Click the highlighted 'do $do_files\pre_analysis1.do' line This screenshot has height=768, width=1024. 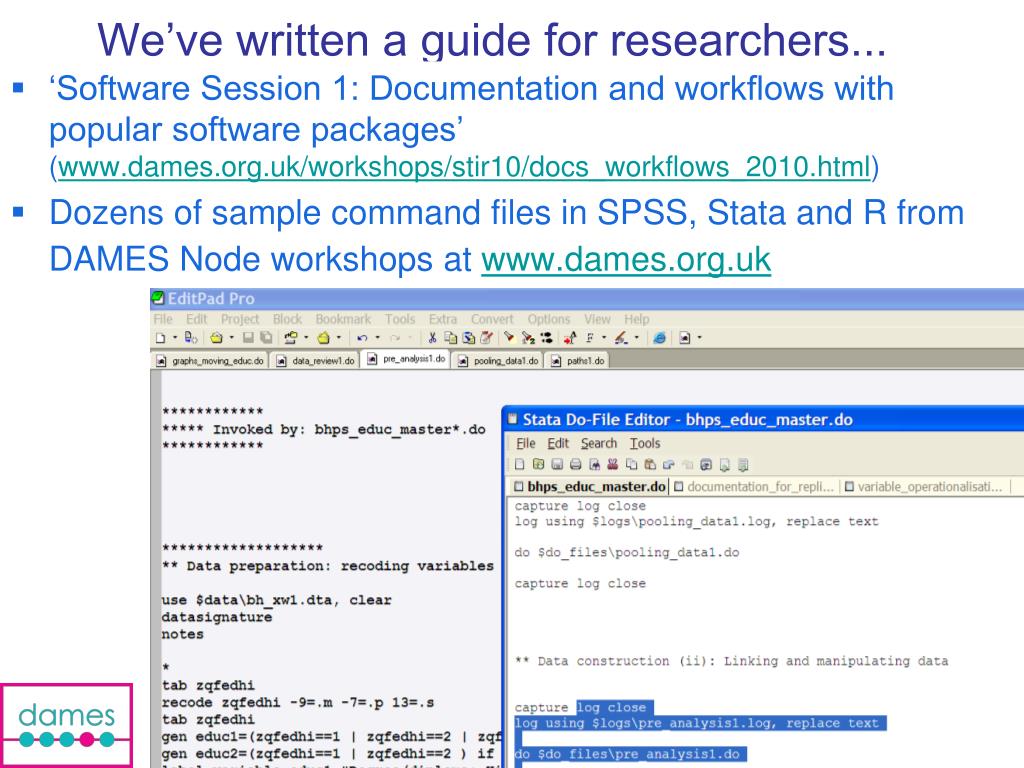(x=627, y=754)
